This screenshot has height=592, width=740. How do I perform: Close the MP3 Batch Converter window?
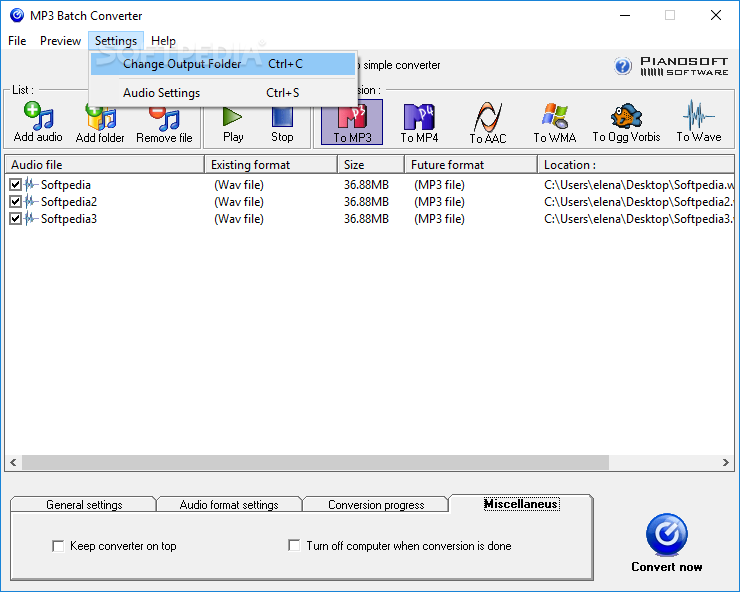coord(716,15)
